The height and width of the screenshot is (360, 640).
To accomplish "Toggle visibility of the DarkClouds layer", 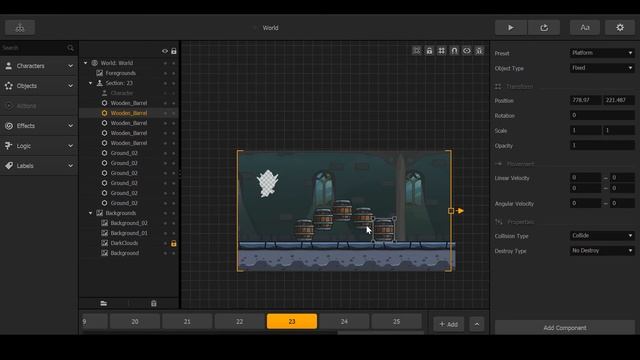I will coord(165,243).
